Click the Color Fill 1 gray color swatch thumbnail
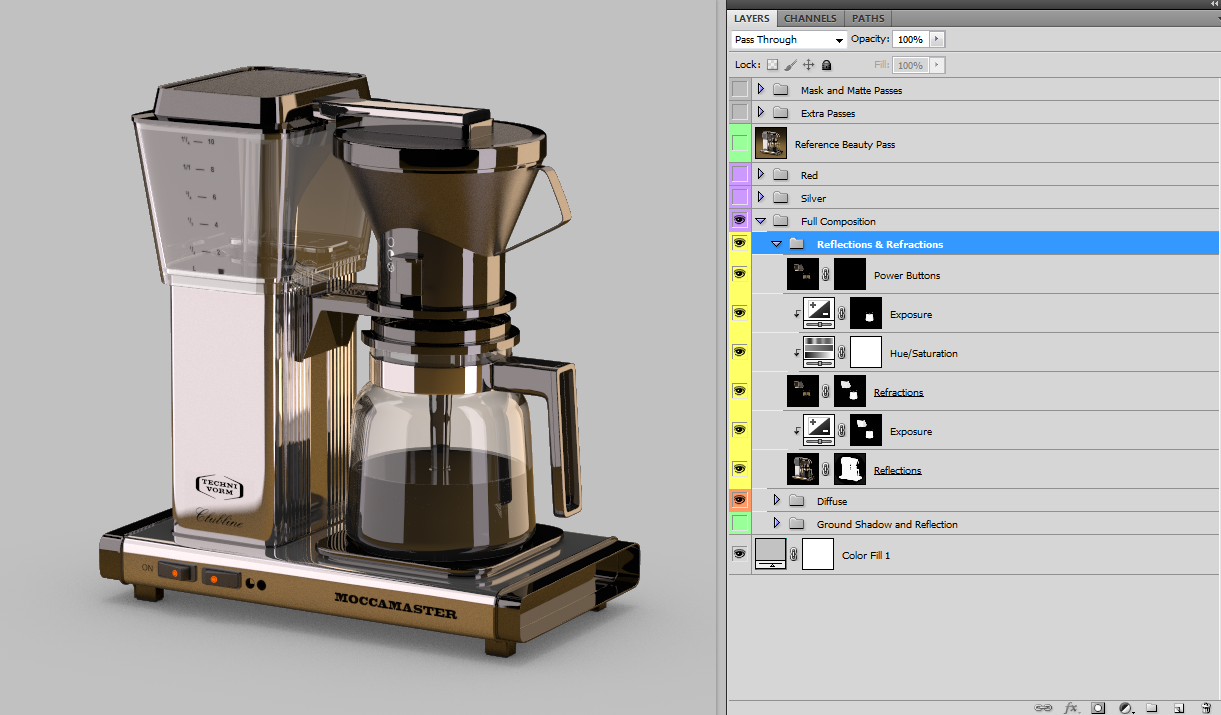The width and height of the screenshot is (1221, 715). tap(770, 554)
